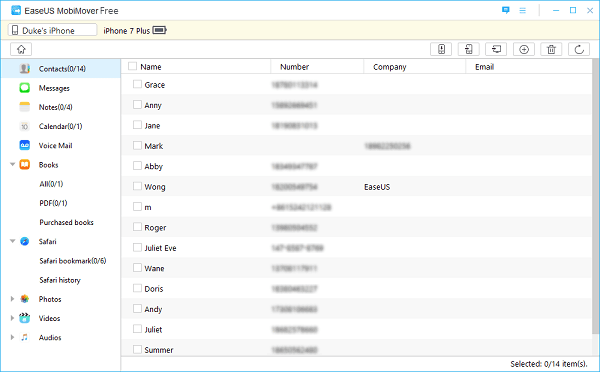The image size is (600, 372).
Task: Click the blue Voice Mail icon
Action: tap(24, 145)
